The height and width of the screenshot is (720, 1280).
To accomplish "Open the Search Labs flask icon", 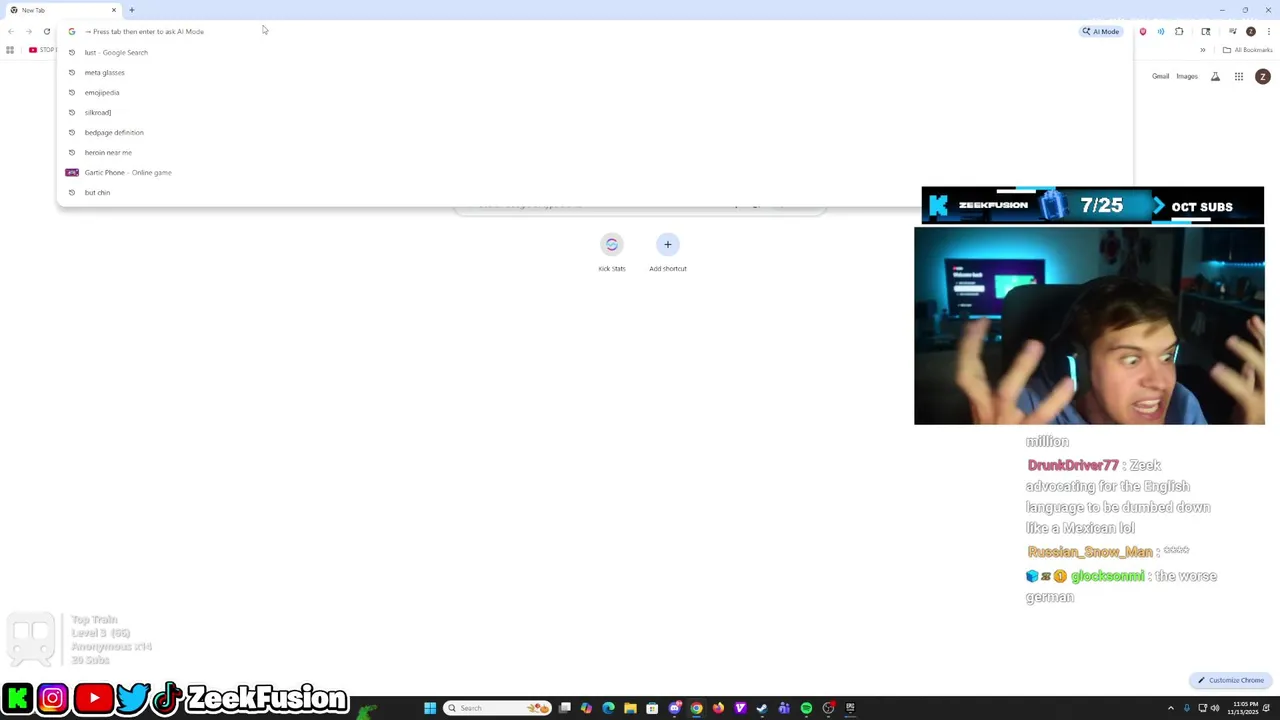I will pyautogui.click(x=1215, y=76).
